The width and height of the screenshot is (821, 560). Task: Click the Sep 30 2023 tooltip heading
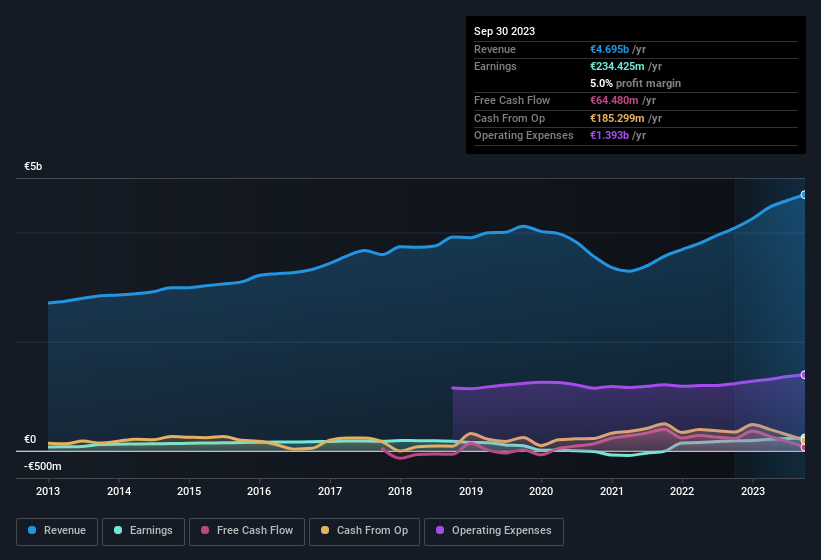(x=504, y=31)
